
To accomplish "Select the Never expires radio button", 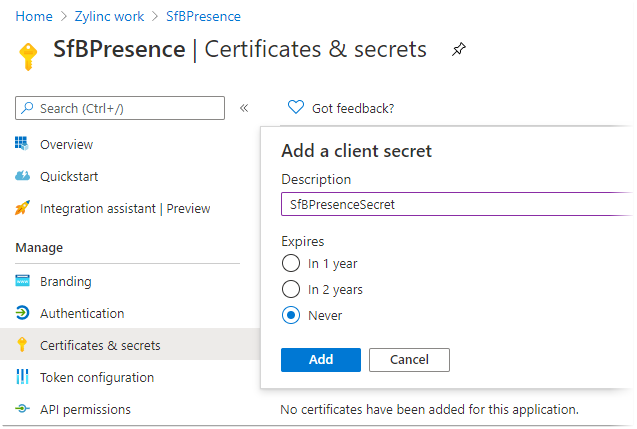I will click(291, 315).
